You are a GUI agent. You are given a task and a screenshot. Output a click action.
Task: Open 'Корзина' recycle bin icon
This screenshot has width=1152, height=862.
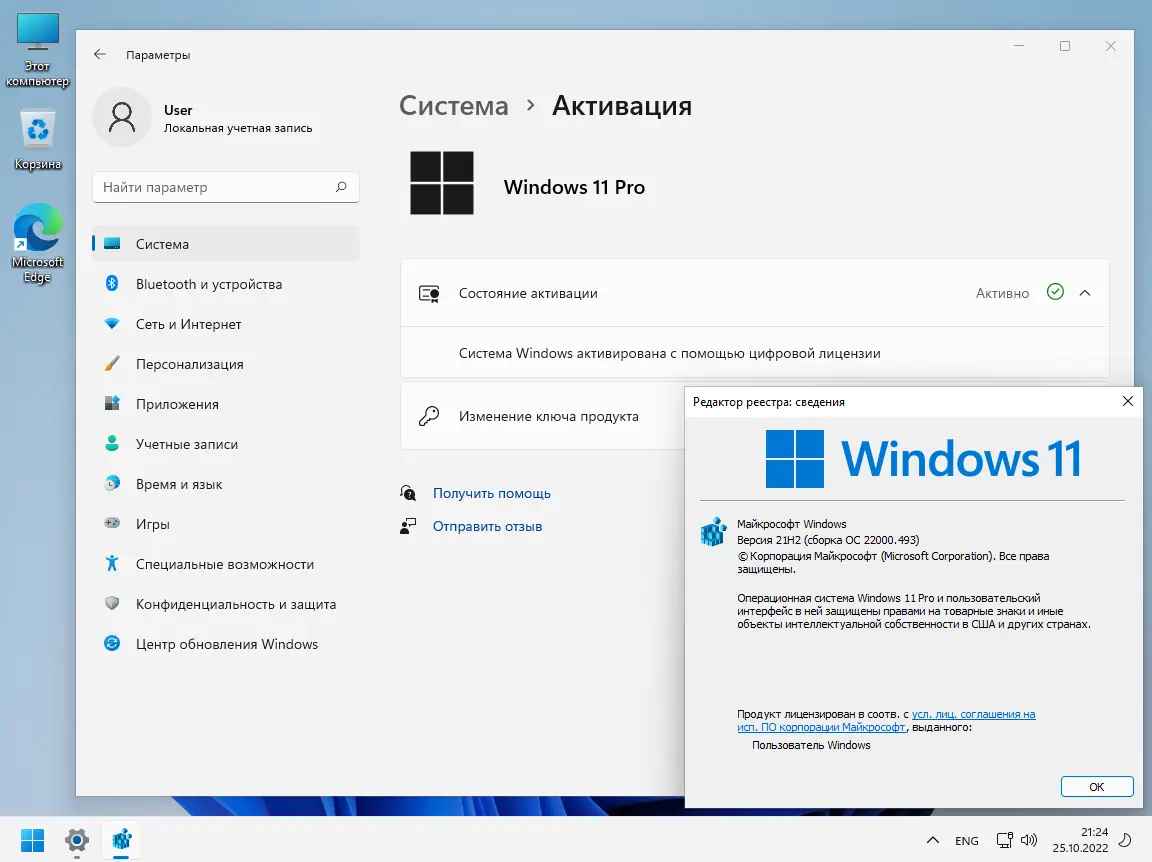(37, 140)
